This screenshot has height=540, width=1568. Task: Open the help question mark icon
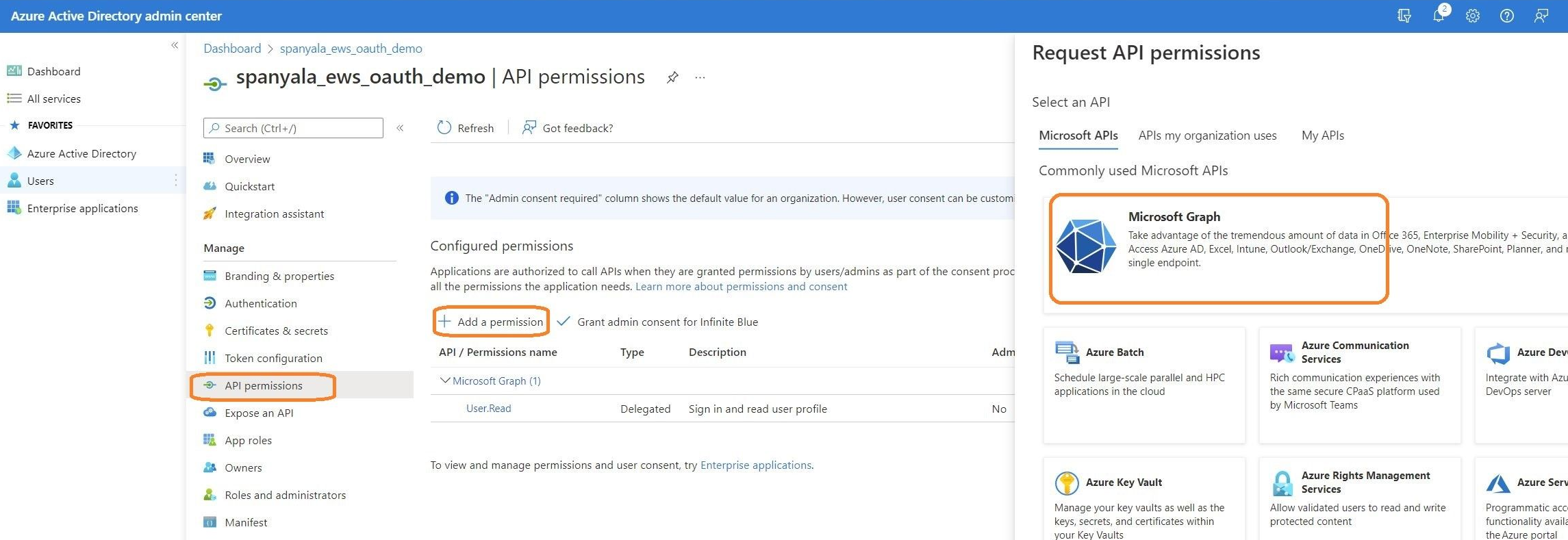pyautogui.click(x=1507, y=16)
